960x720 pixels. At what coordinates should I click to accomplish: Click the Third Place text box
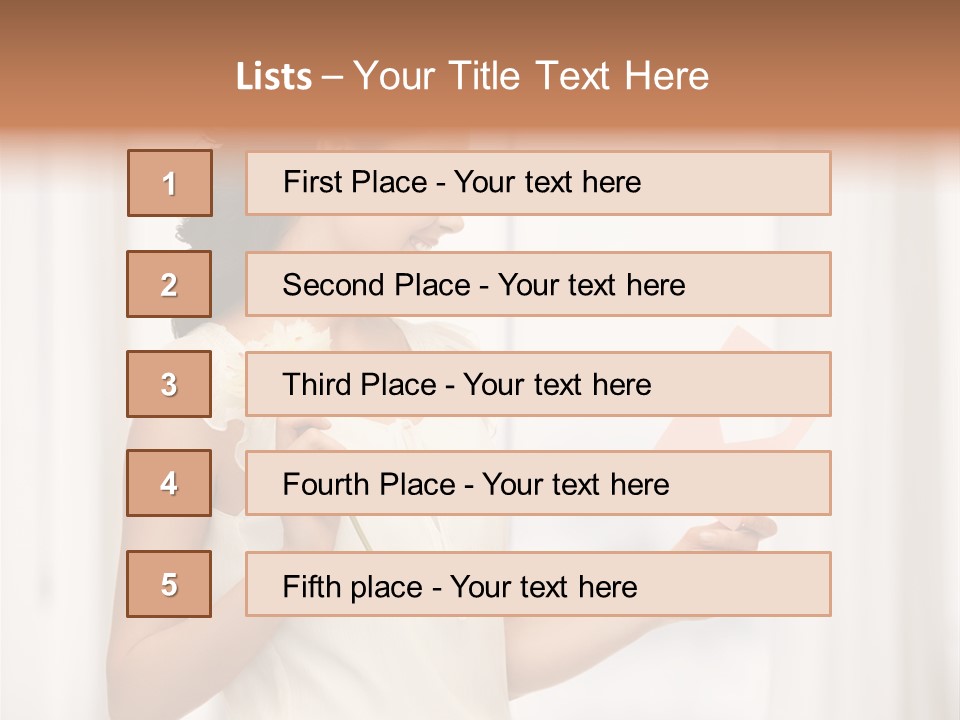[538, 384]
